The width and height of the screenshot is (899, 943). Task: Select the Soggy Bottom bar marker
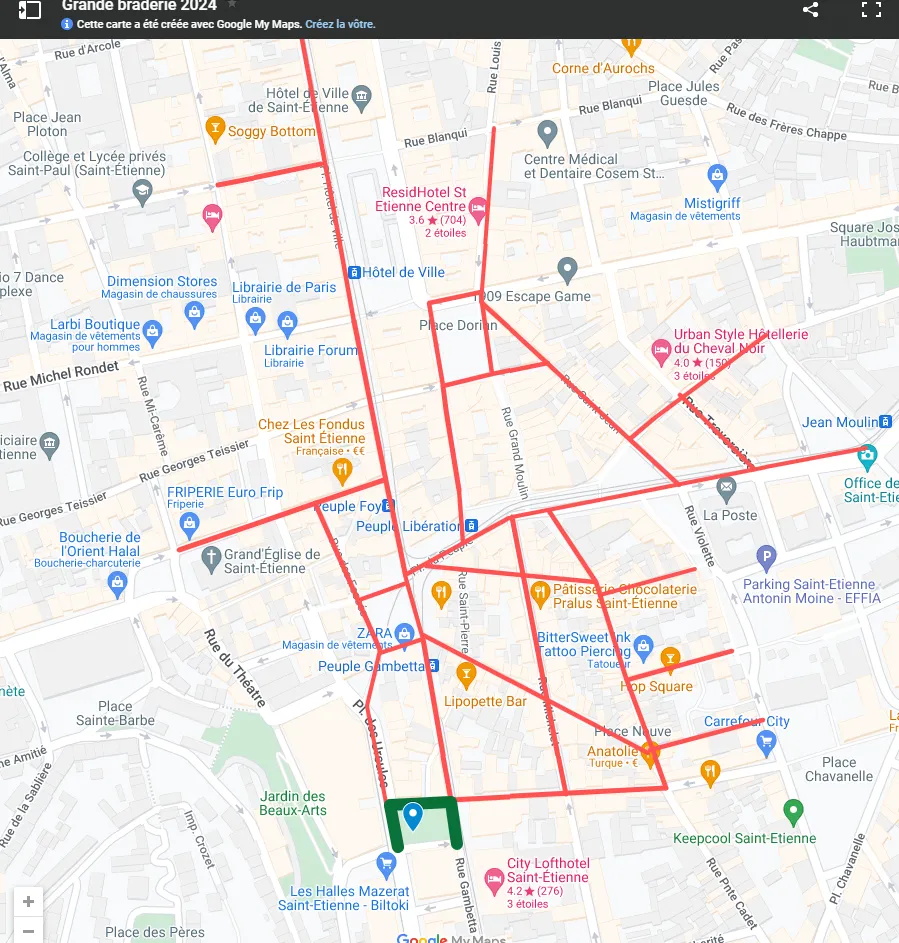(214, 129)
